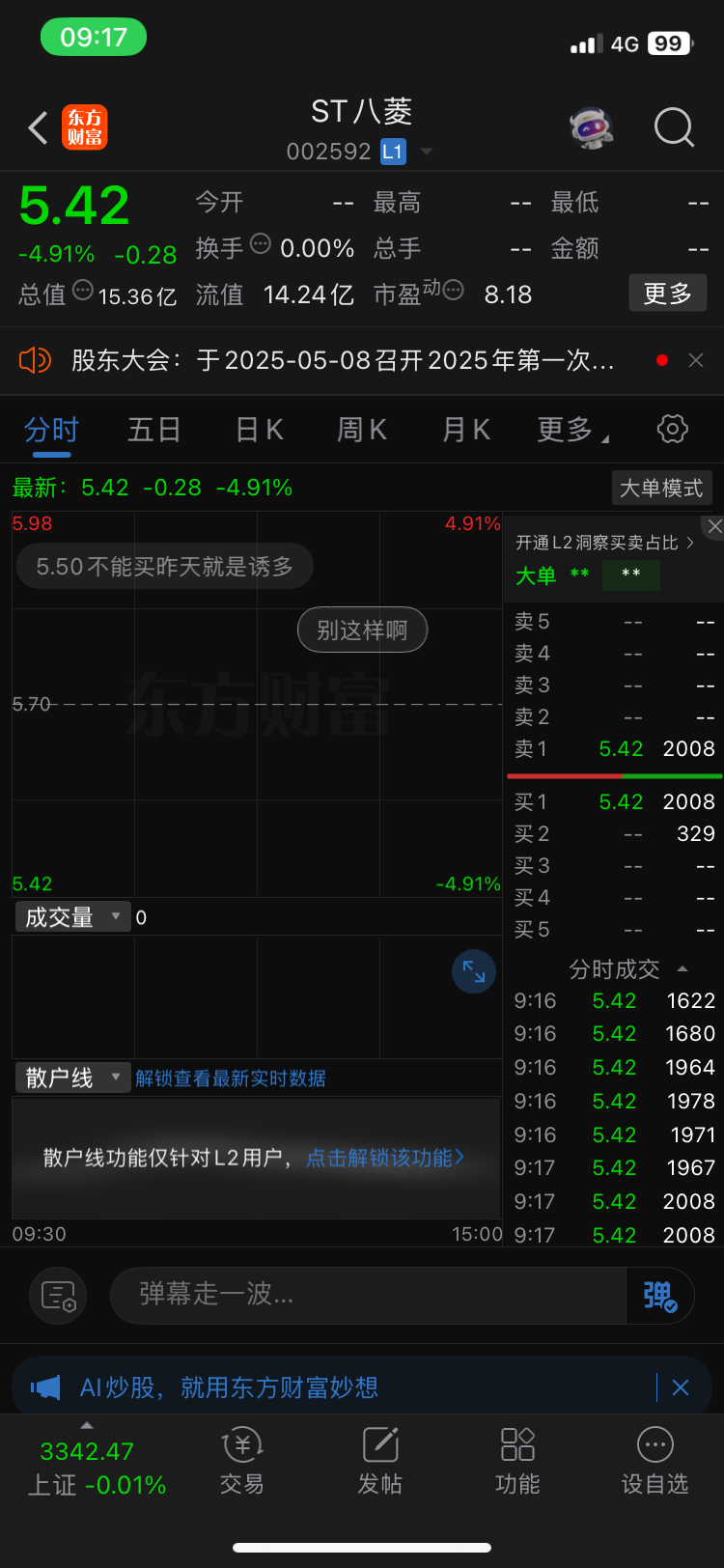Switch to the 周K chart tab

(362, 430)
